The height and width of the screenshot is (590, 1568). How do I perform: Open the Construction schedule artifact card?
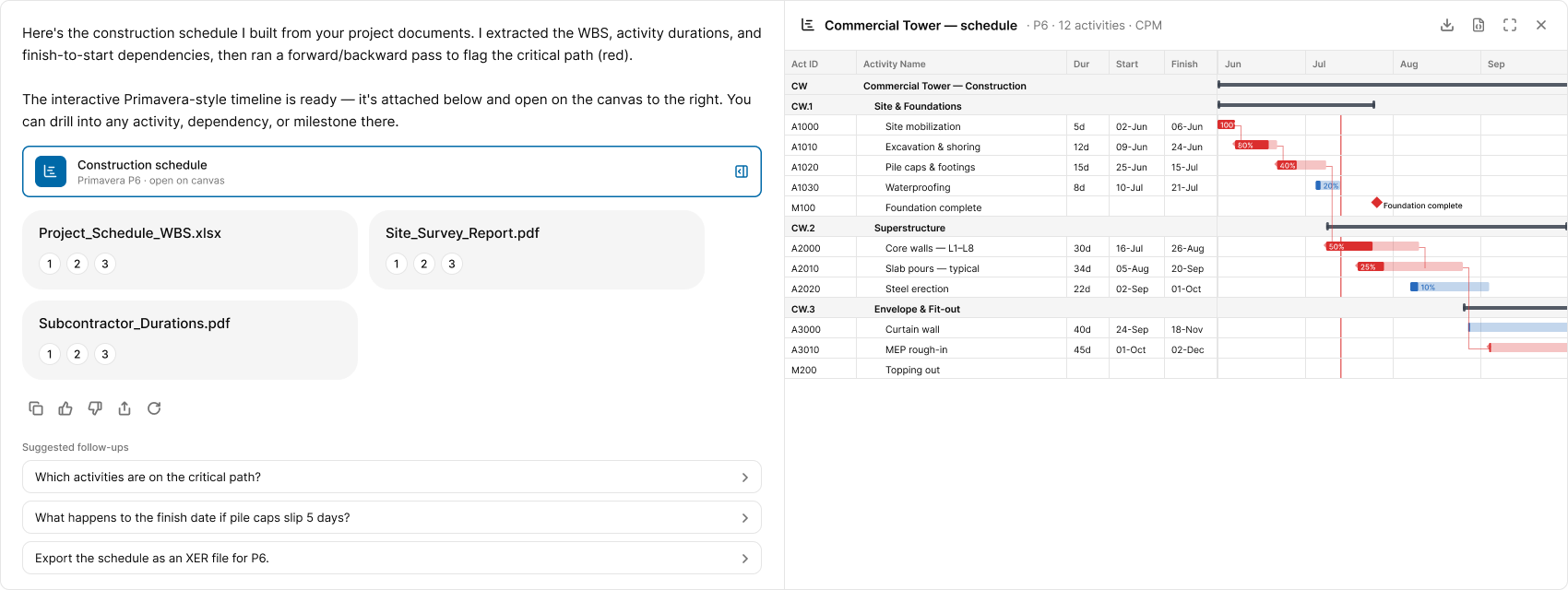click(x=392, y=171)
